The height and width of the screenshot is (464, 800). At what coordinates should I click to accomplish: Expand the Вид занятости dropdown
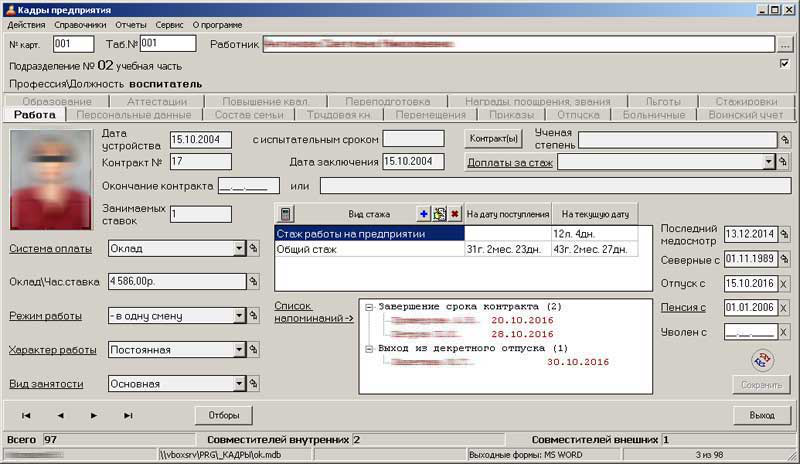click(239, 383)
